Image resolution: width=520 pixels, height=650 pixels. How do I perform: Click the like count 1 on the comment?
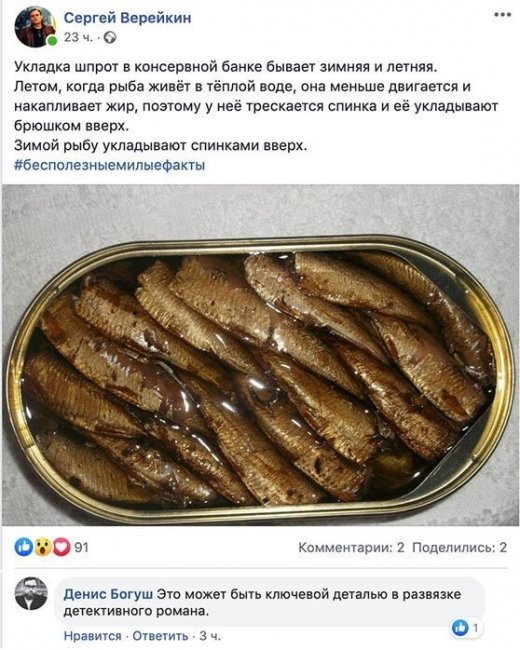(475, 628)
